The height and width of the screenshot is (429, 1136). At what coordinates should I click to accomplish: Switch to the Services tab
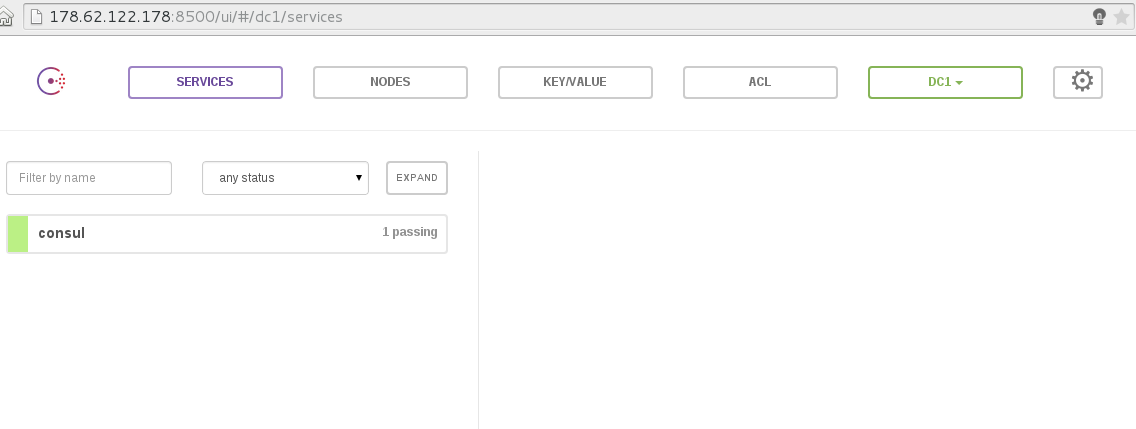click(205, 82)
